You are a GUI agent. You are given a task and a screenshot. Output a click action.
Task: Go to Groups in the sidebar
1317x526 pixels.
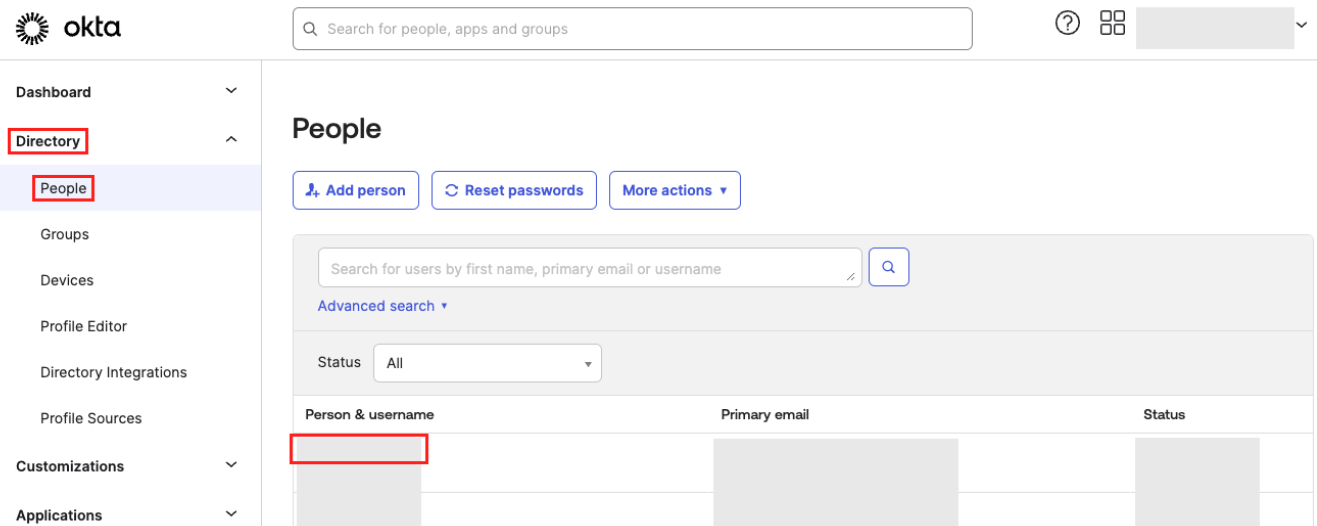tap(65, 234)
